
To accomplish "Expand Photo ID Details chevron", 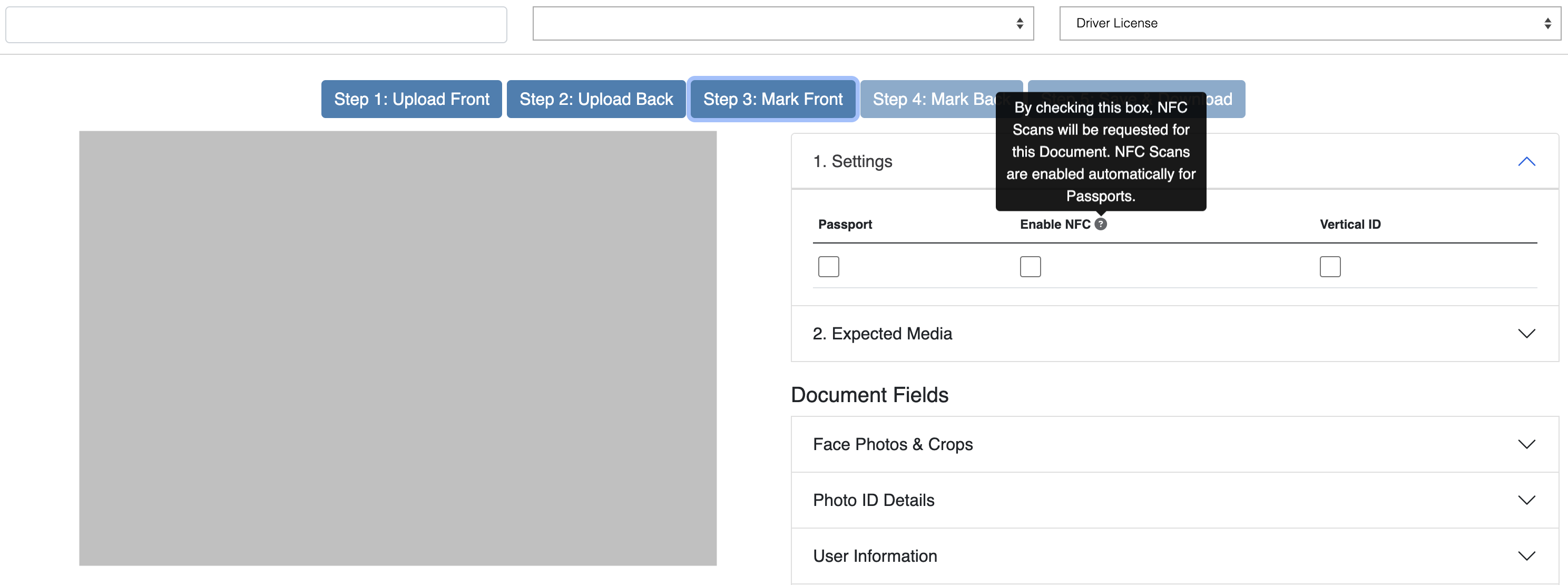I will click(x=1526, y=500).
